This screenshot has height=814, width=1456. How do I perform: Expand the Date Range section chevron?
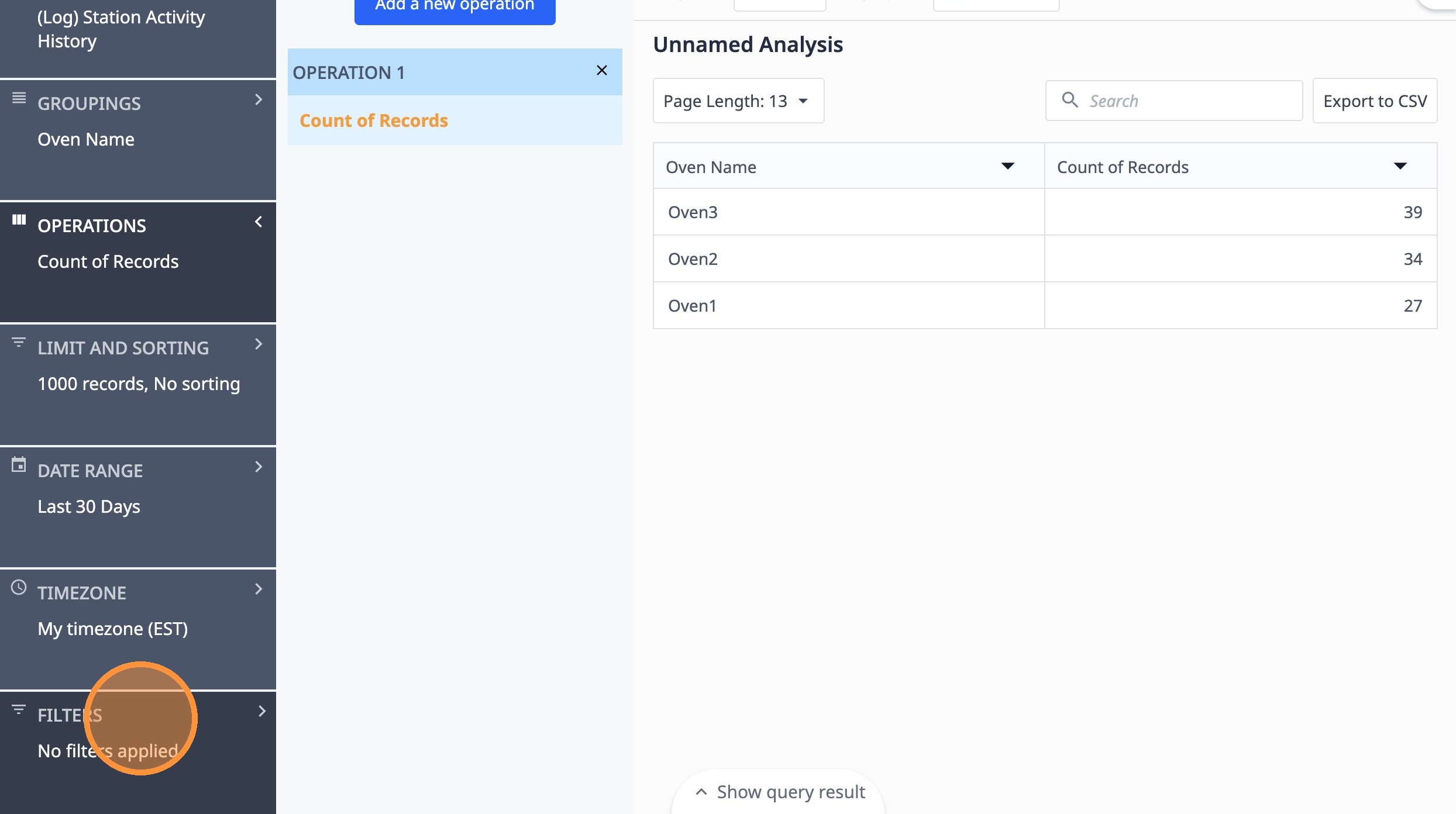tap(259, 467)
